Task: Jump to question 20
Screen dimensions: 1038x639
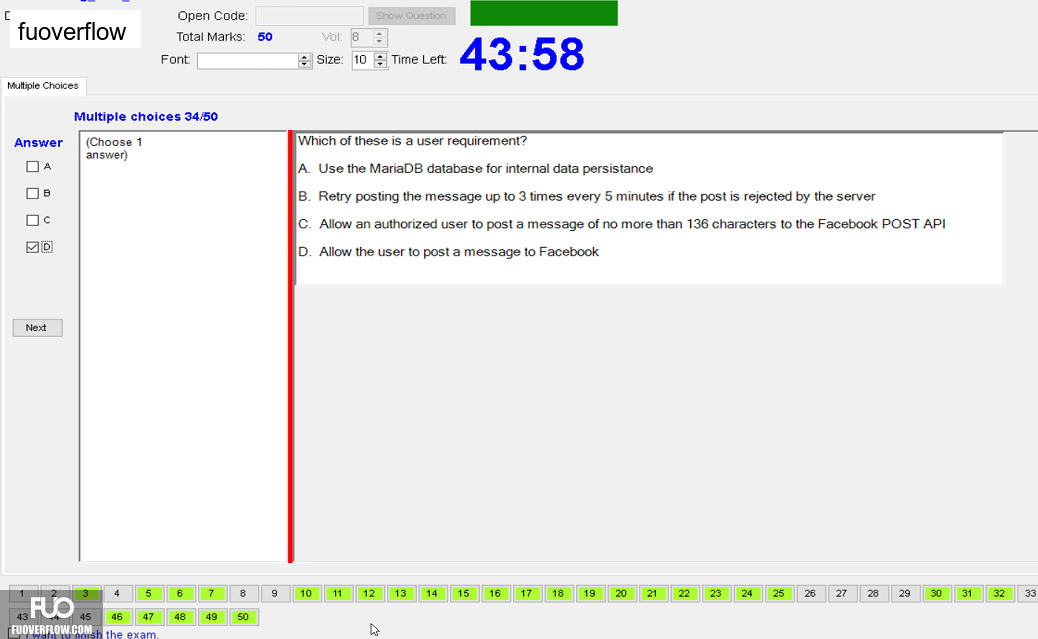Action: point(621,593)
